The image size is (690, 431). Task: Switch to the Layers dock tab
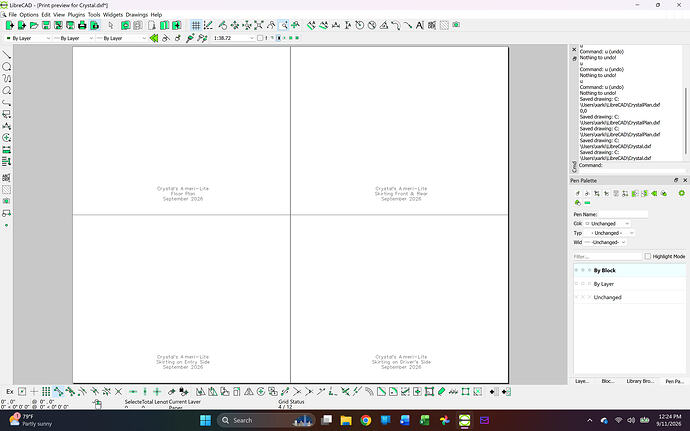582,381
